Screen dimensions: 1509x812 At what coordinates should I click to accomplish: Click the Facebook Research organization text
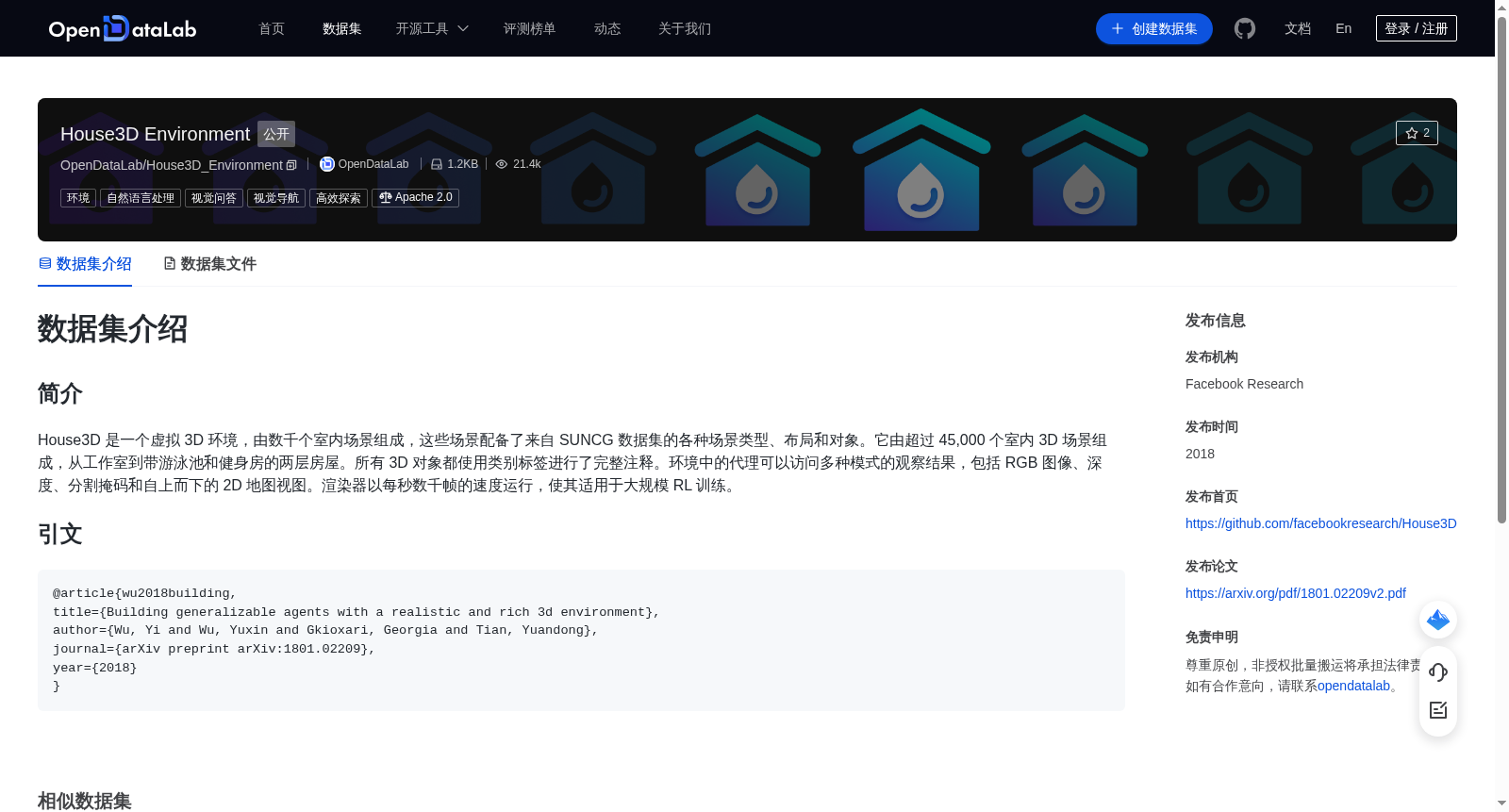pyautogui.click(x=1244, y=384)
